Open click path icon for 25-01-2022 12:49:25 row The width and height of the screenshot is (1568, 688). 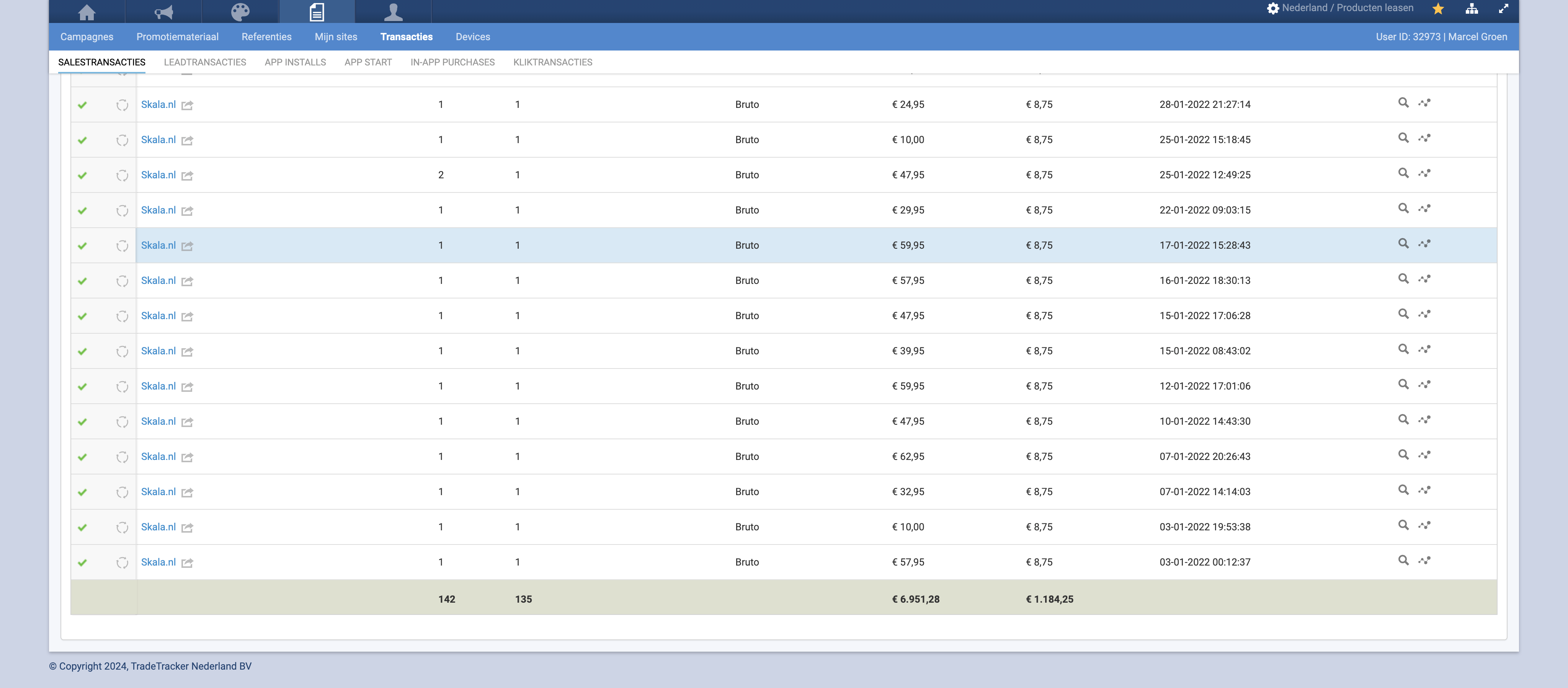(x=1424, y=173)
